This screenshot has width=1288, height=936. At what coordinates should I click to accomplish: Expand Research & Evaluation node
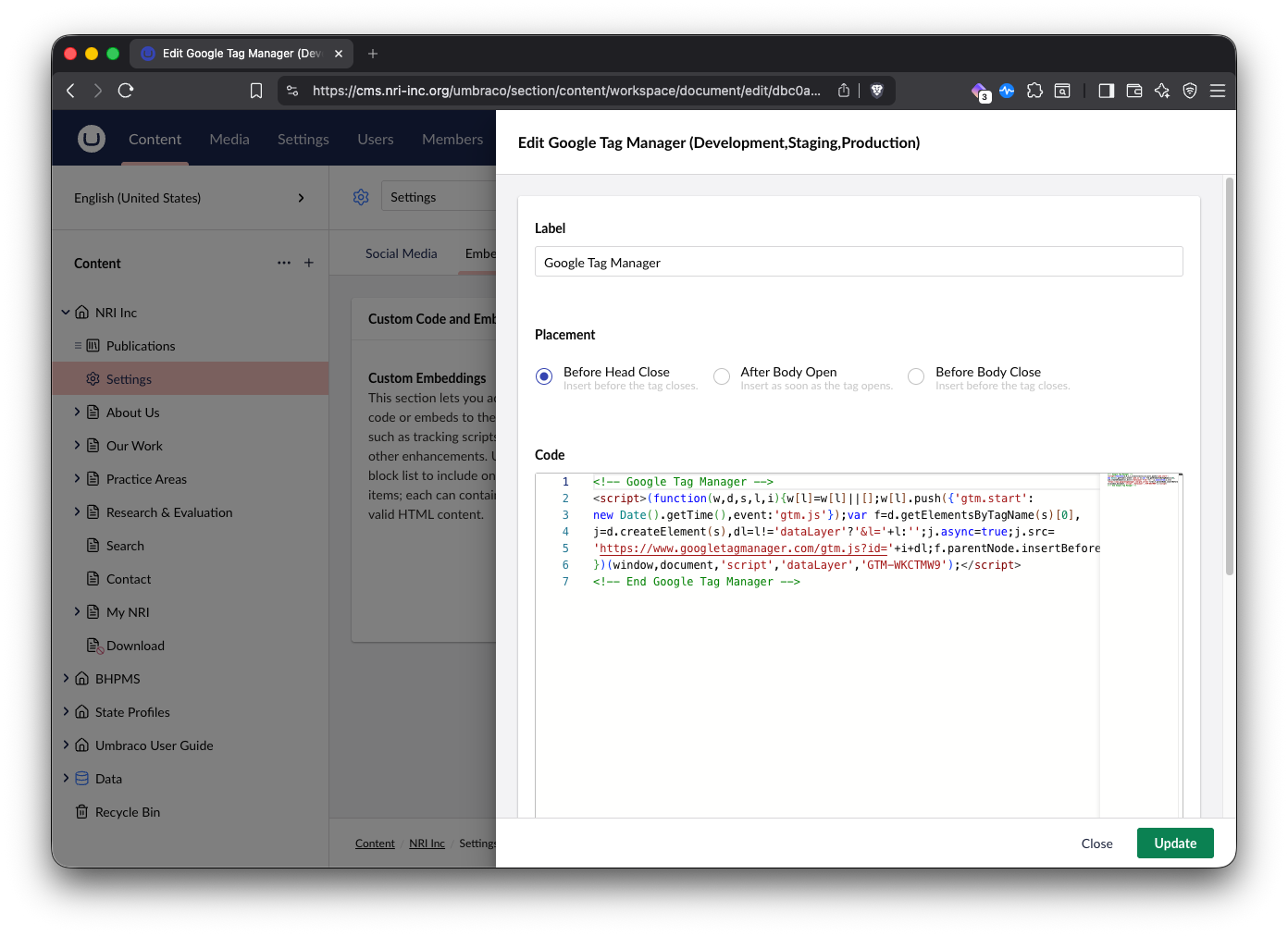77,512
